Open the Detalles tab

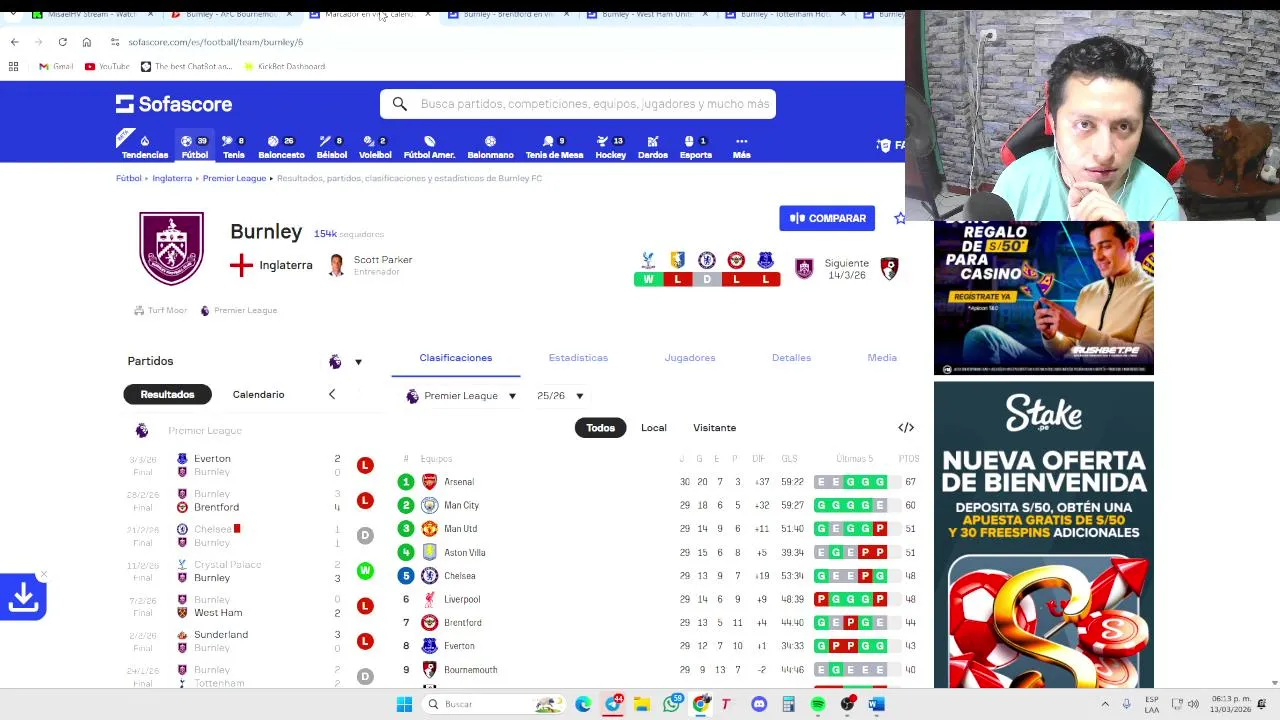tap(791, 358)
